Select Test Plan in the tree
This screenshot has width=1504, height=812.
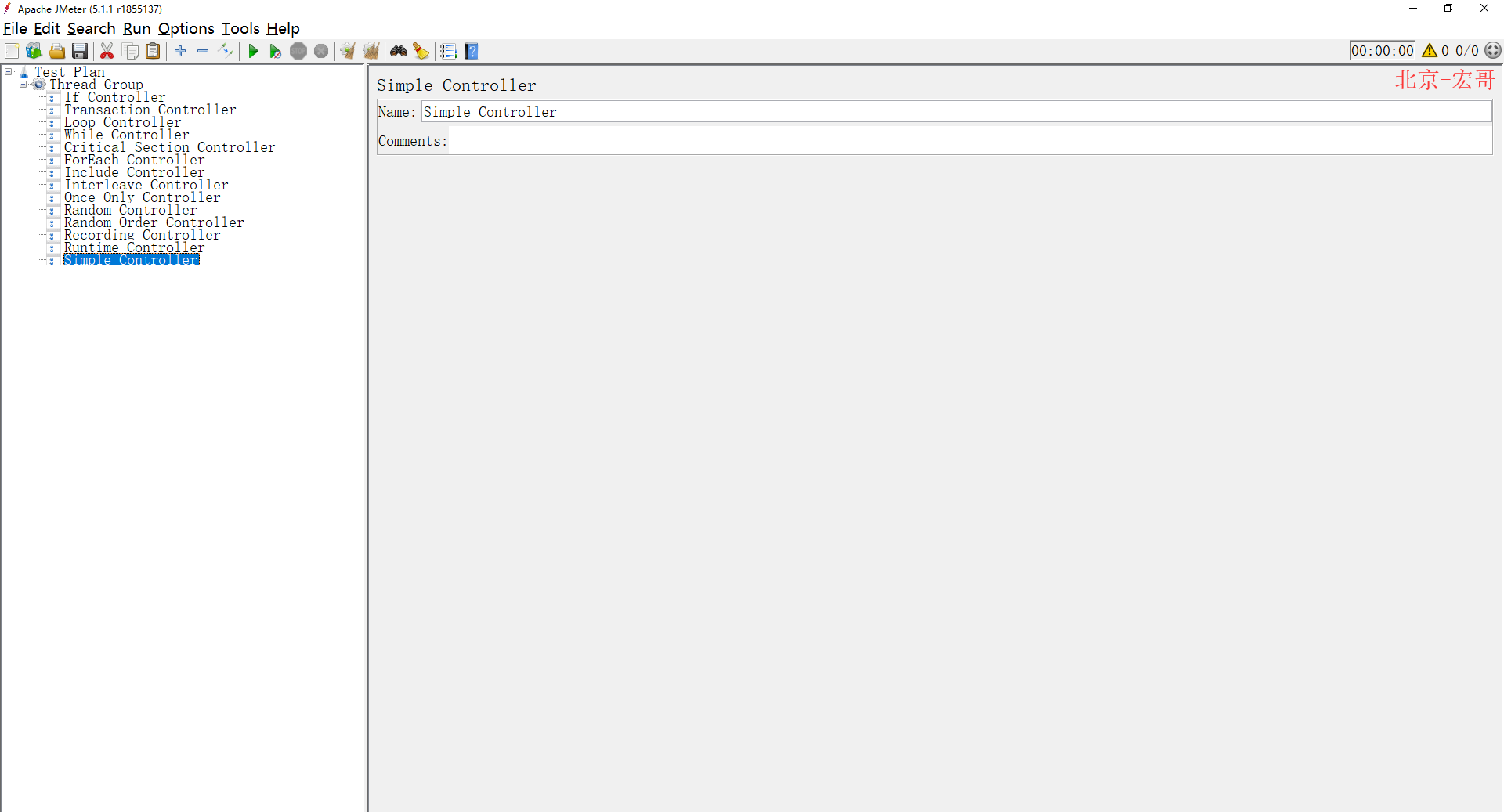click(x=69, y=72)
